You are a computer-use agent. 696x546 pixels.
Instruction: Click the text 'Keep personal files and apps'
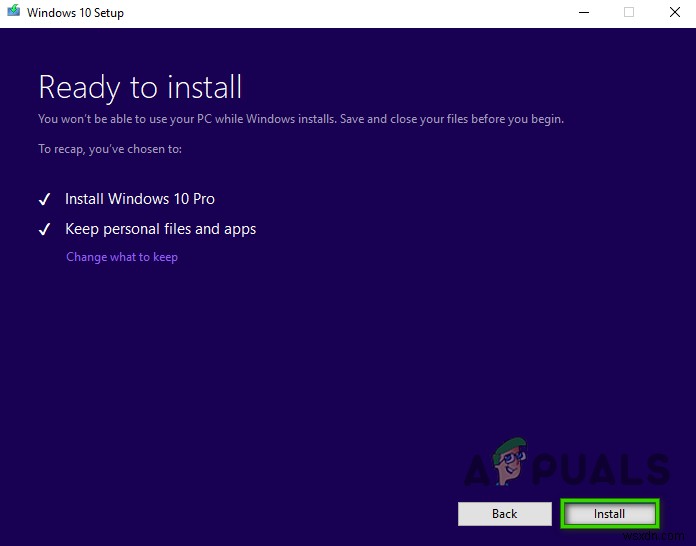(x=161, y=229)
